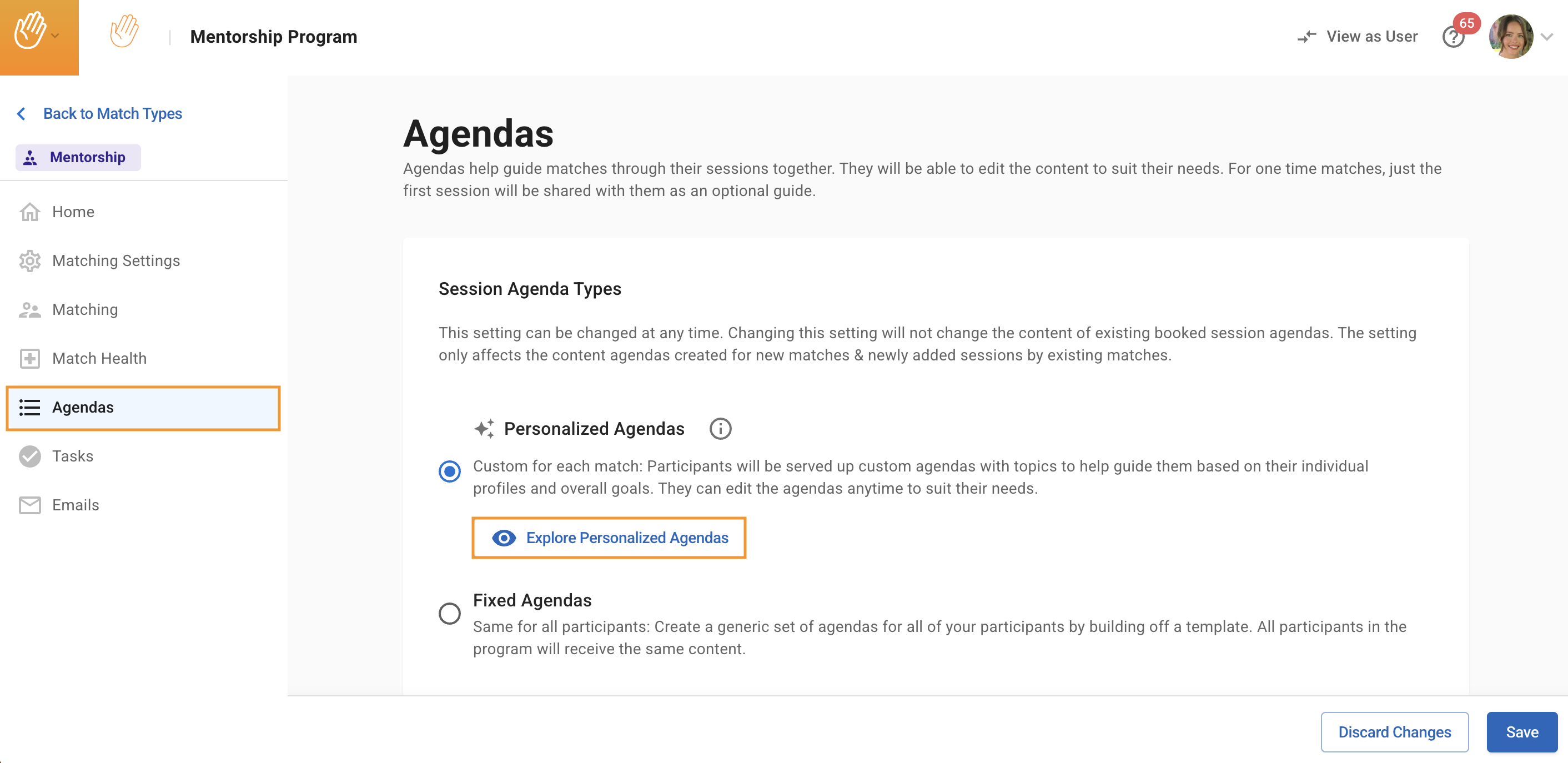1568x763 pixels.
Task: Open the Matching sidebar item
Action: coord(84,309)
